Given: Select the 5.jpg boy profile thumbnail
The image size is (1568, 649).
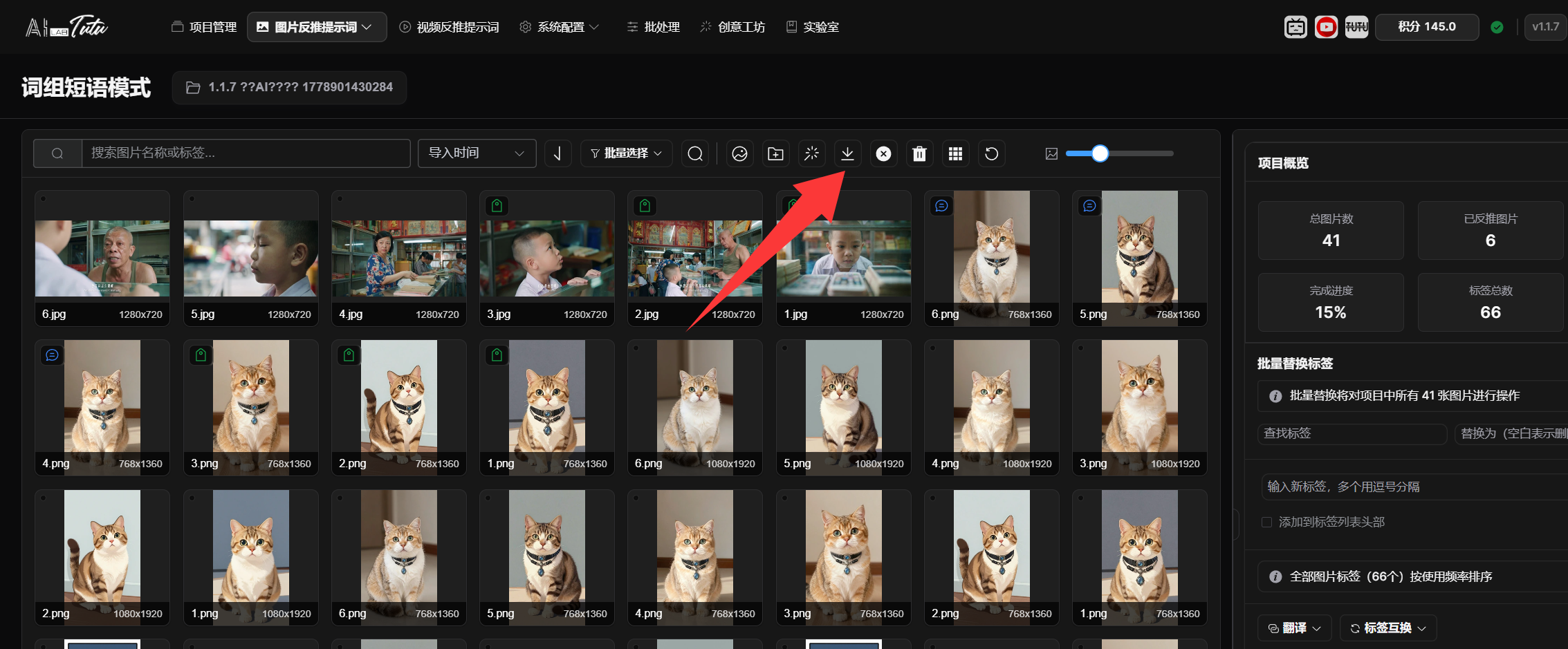Looking at the screenshot, I should (x=250, y=258).
